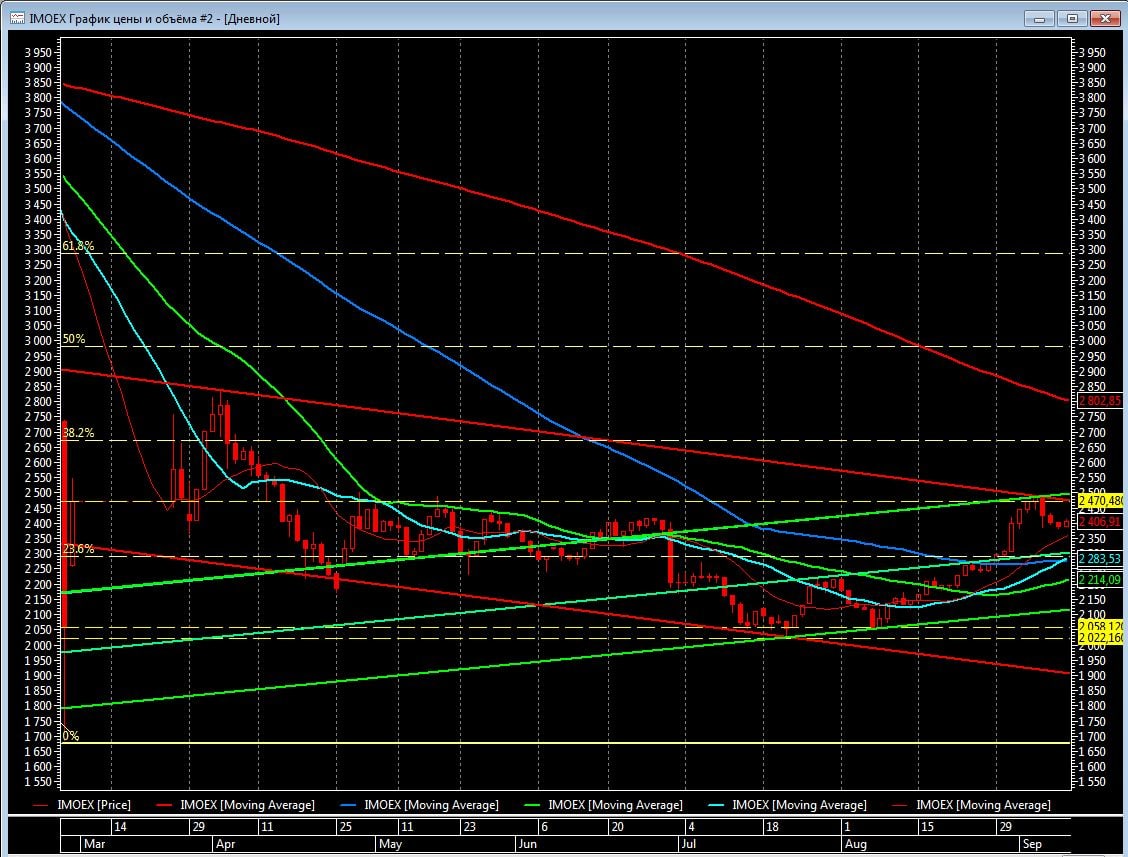Select the 61.8% Fibonacci level label

coord(78,246)
